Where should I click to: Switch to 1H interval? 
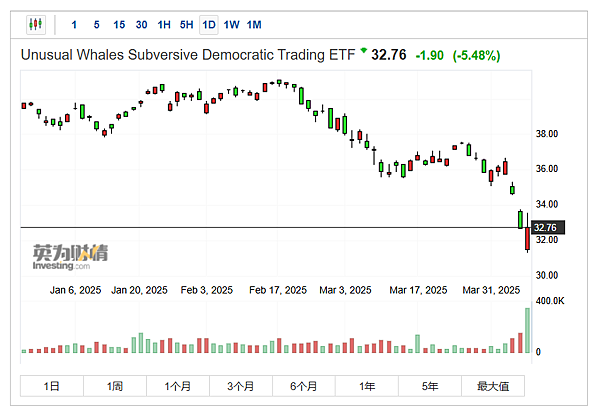pos(164,25)
